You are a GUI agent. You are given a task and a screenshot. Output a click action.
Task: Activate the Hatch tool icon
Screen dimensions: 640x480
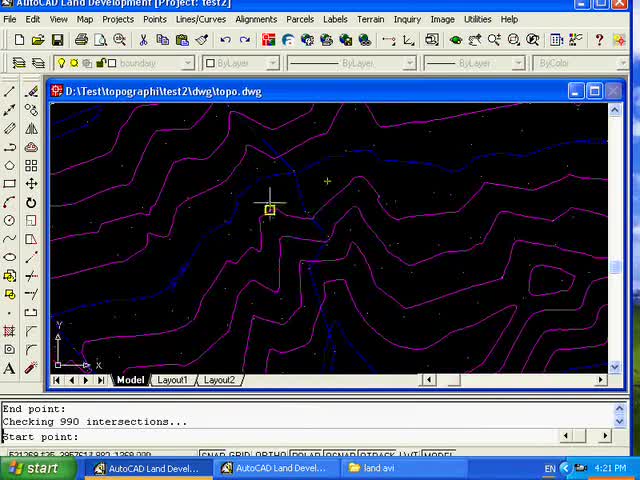tap(9, 331)
